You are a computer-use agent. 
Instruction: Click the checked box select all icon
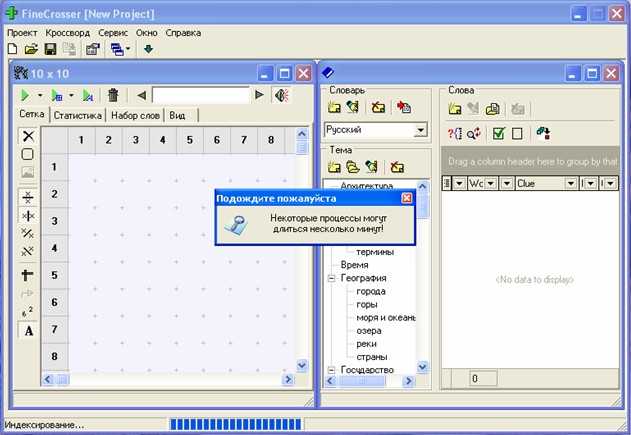click(499, 134)
